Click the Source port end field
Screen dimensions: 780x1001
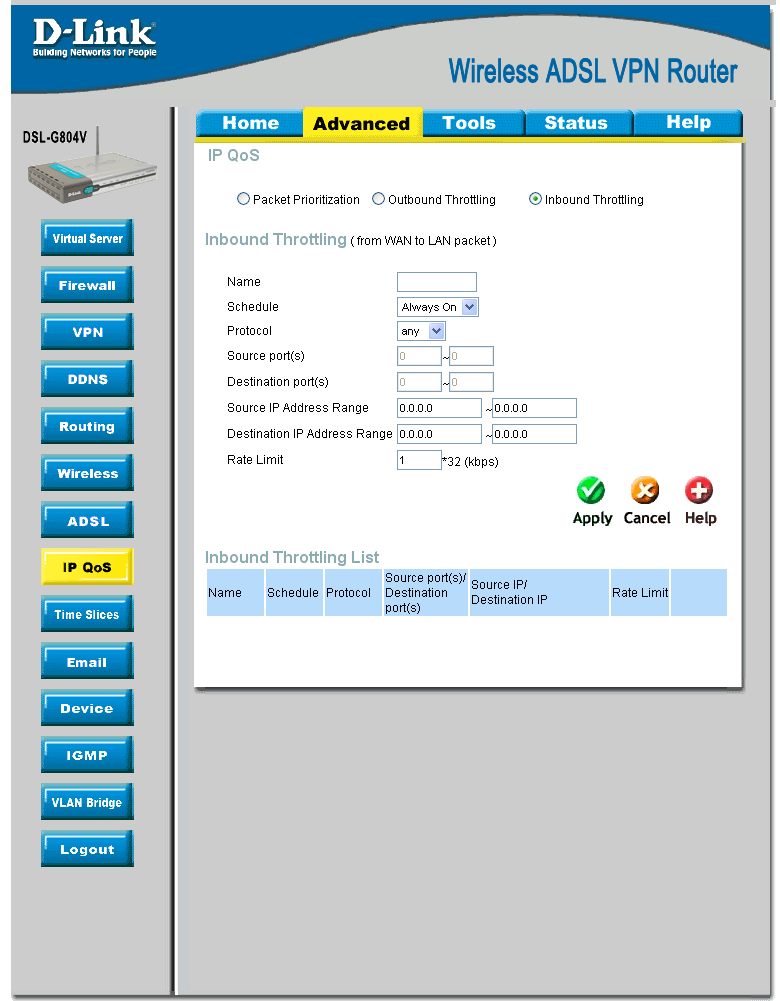pyautogui.click(x=471, y=356)
